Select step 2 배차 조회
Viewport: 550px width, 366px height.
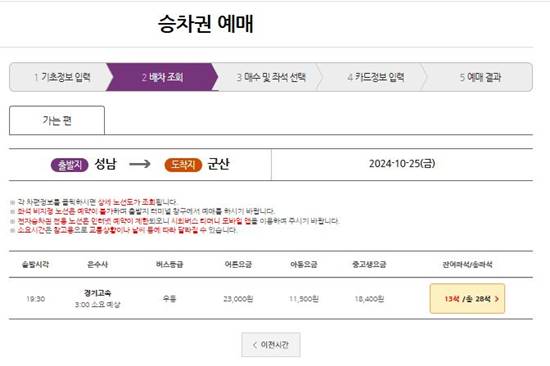pos(162,77)
